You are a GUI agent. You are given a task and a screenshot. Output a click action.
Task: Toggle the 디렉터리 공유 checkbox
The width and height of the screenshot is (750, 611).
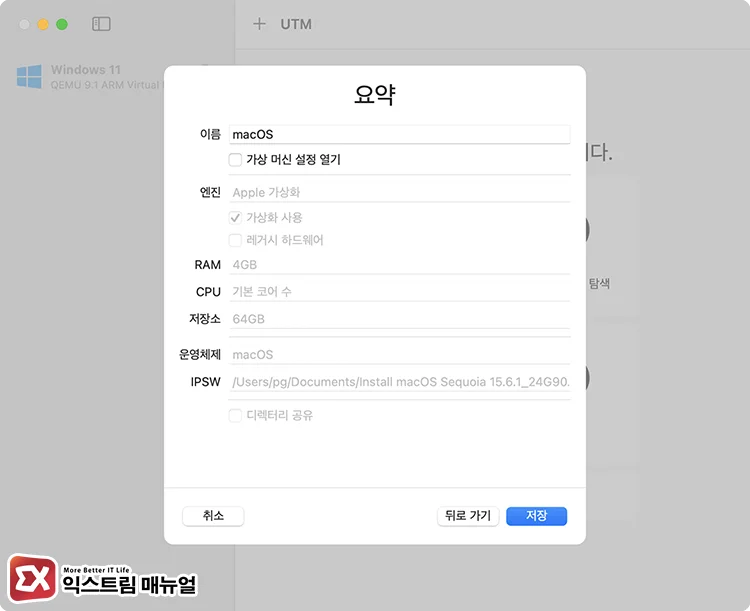click(x=235, y=415)
